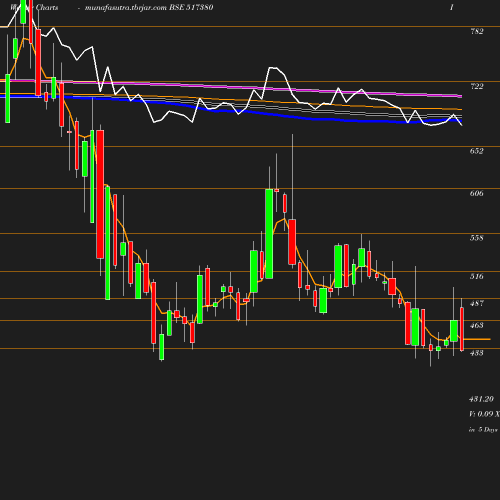The image size is (500, 500).
Task: Click the 516 price axis label
Action: tap(476, 276)
